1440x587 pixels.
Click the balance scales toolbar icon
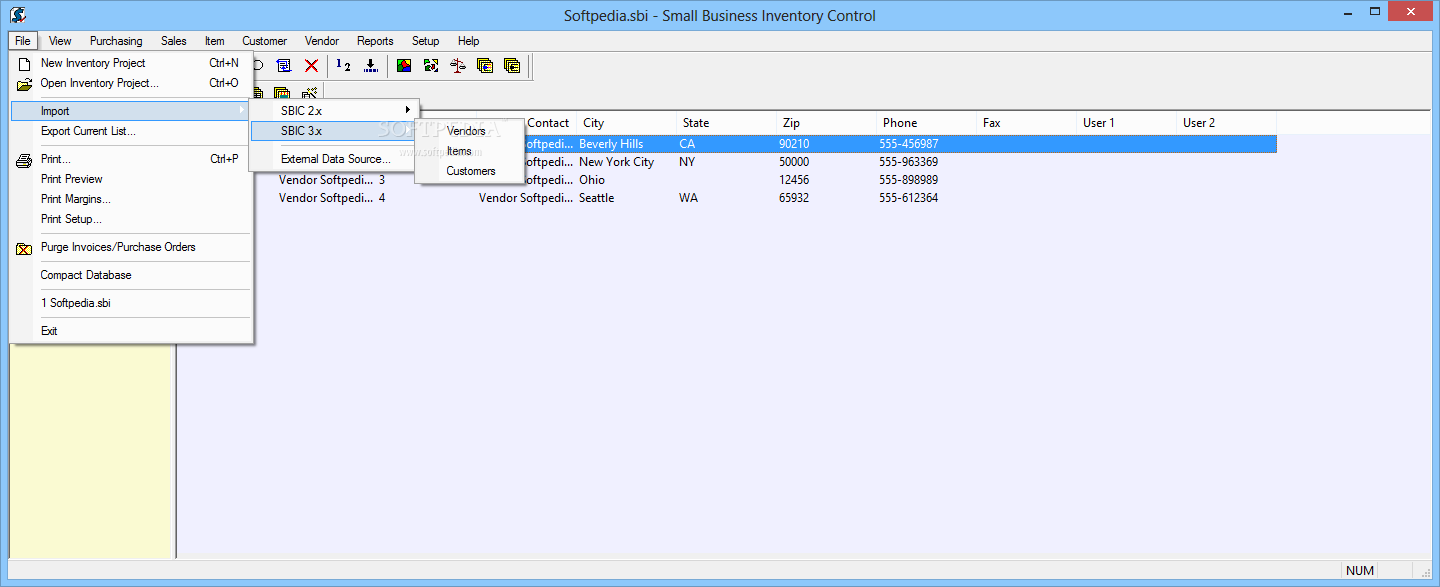pyautogui.click(x=458, y=66)
